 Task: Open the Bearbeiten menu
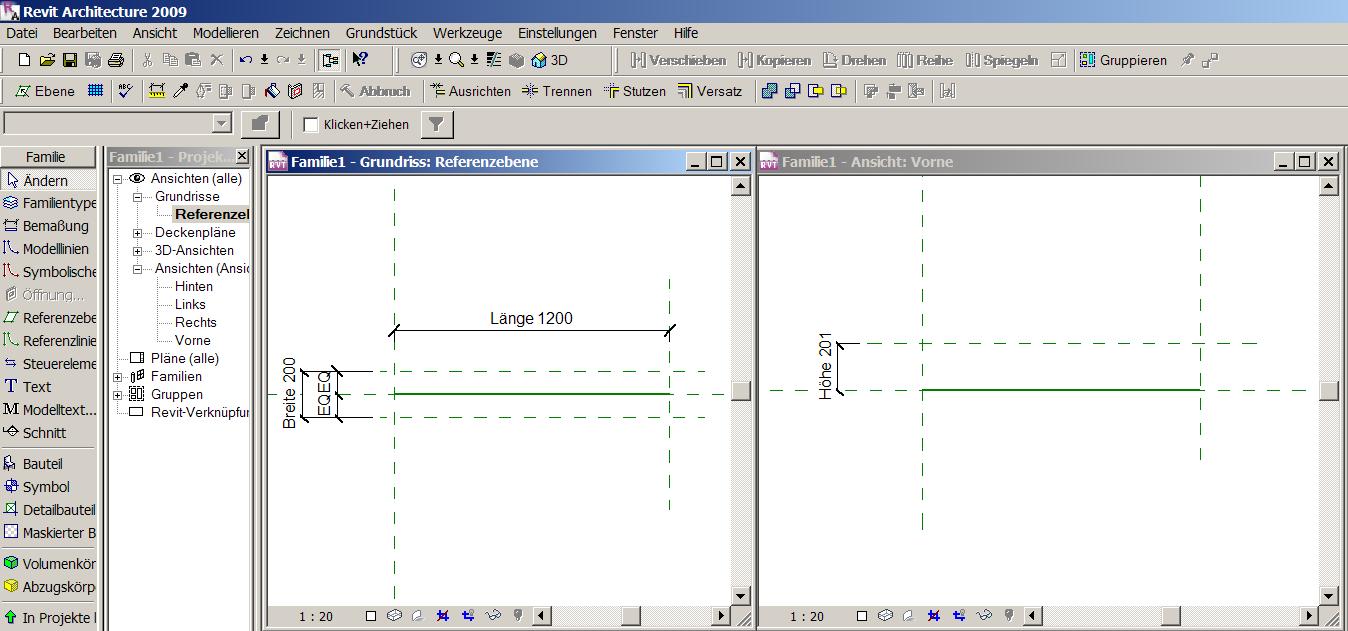[85, 33]
